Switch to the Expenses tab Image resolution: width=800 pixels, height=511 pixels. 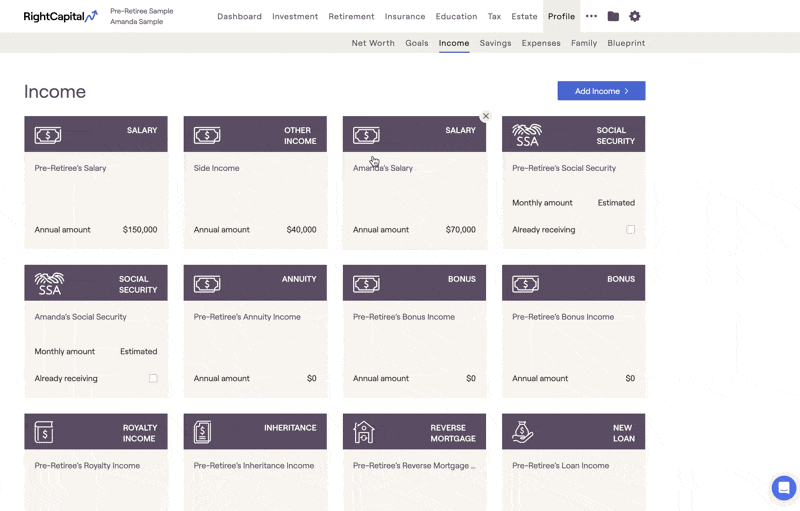coord(541,43)
